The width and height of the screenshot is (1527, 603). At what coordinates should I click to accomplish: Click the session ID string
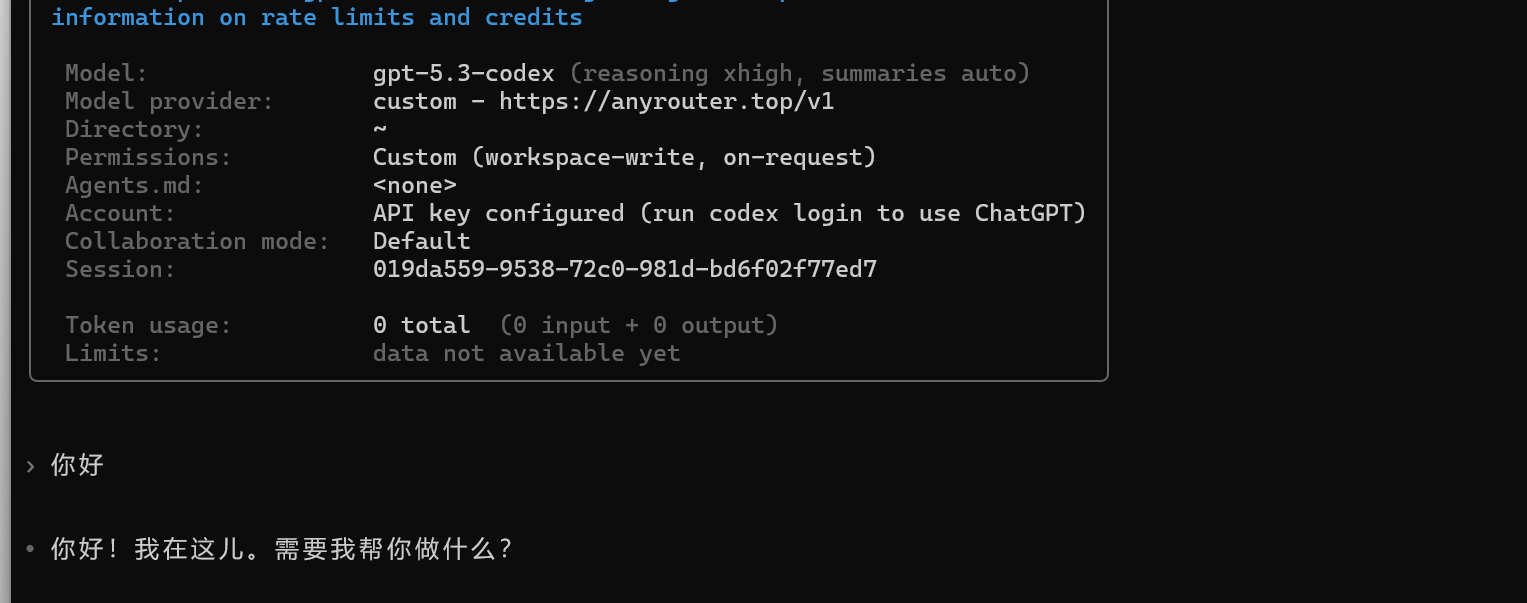(625, 269)
